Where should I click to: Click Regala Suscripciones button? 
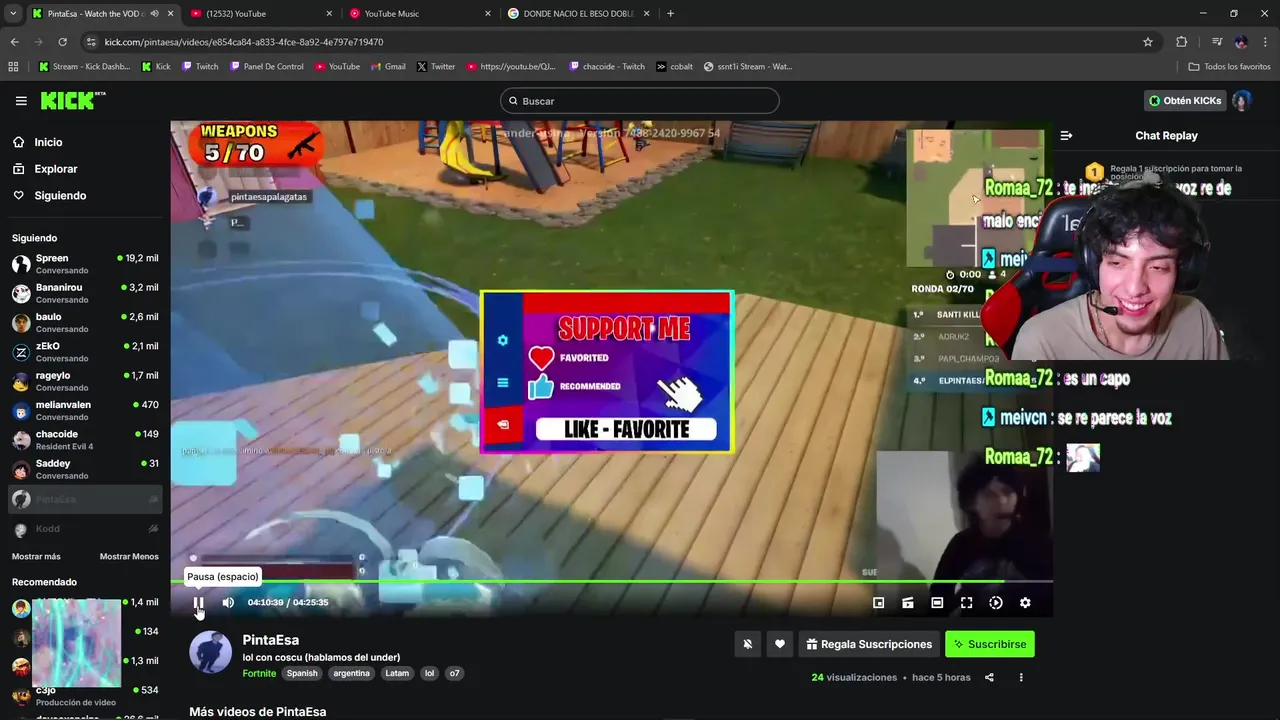[869, 644]
